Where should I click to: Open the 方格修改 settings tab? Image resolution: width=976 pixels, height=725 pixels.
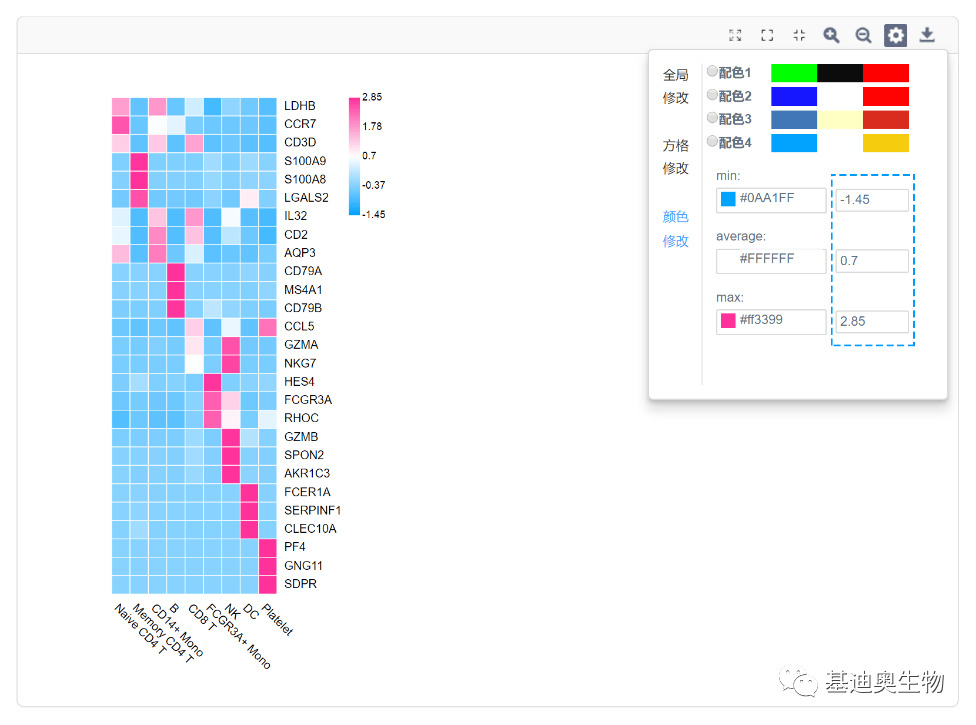coord(675,157)
